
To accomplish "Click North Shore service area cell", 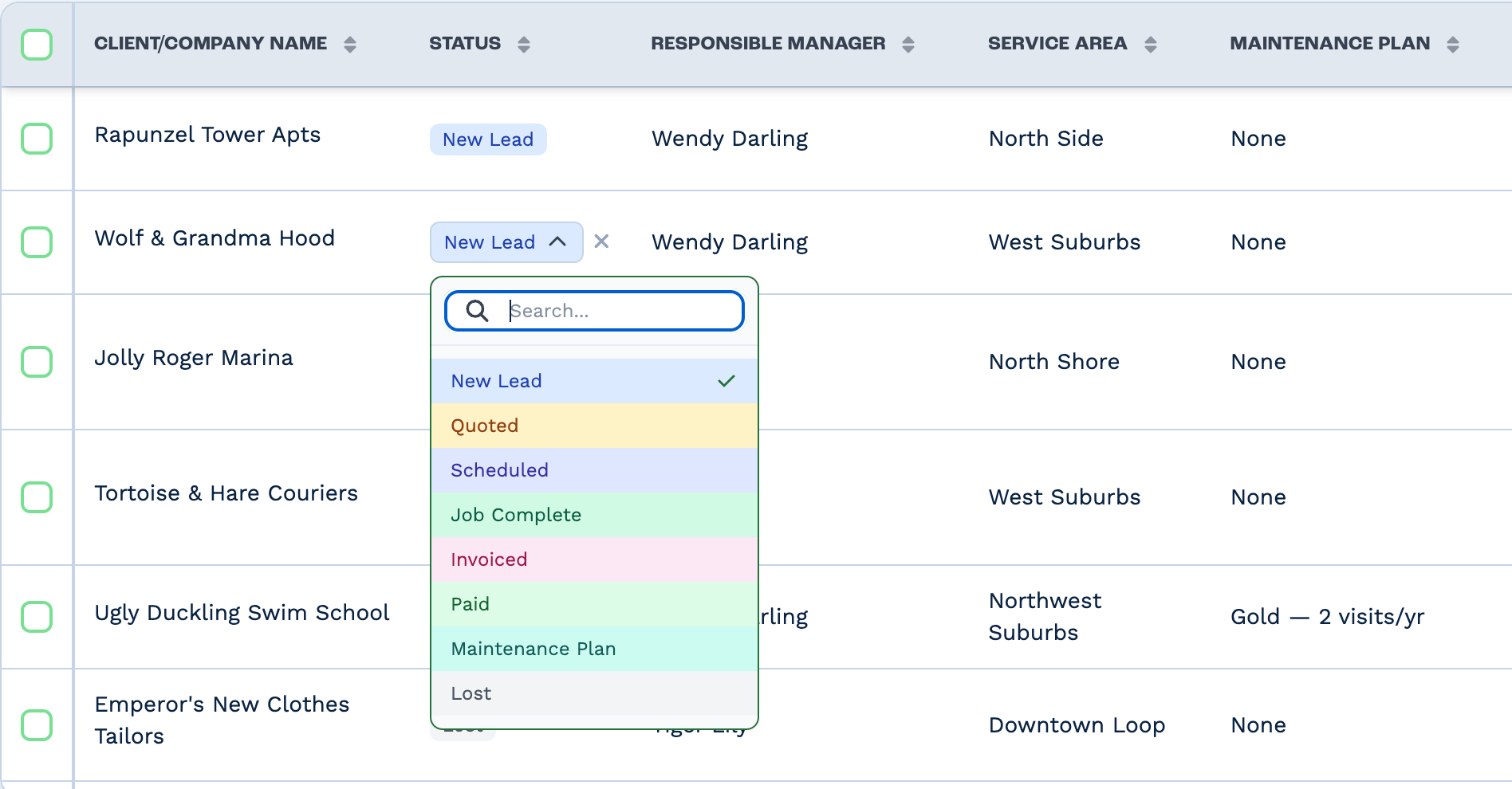I will tap(1054, 362).
